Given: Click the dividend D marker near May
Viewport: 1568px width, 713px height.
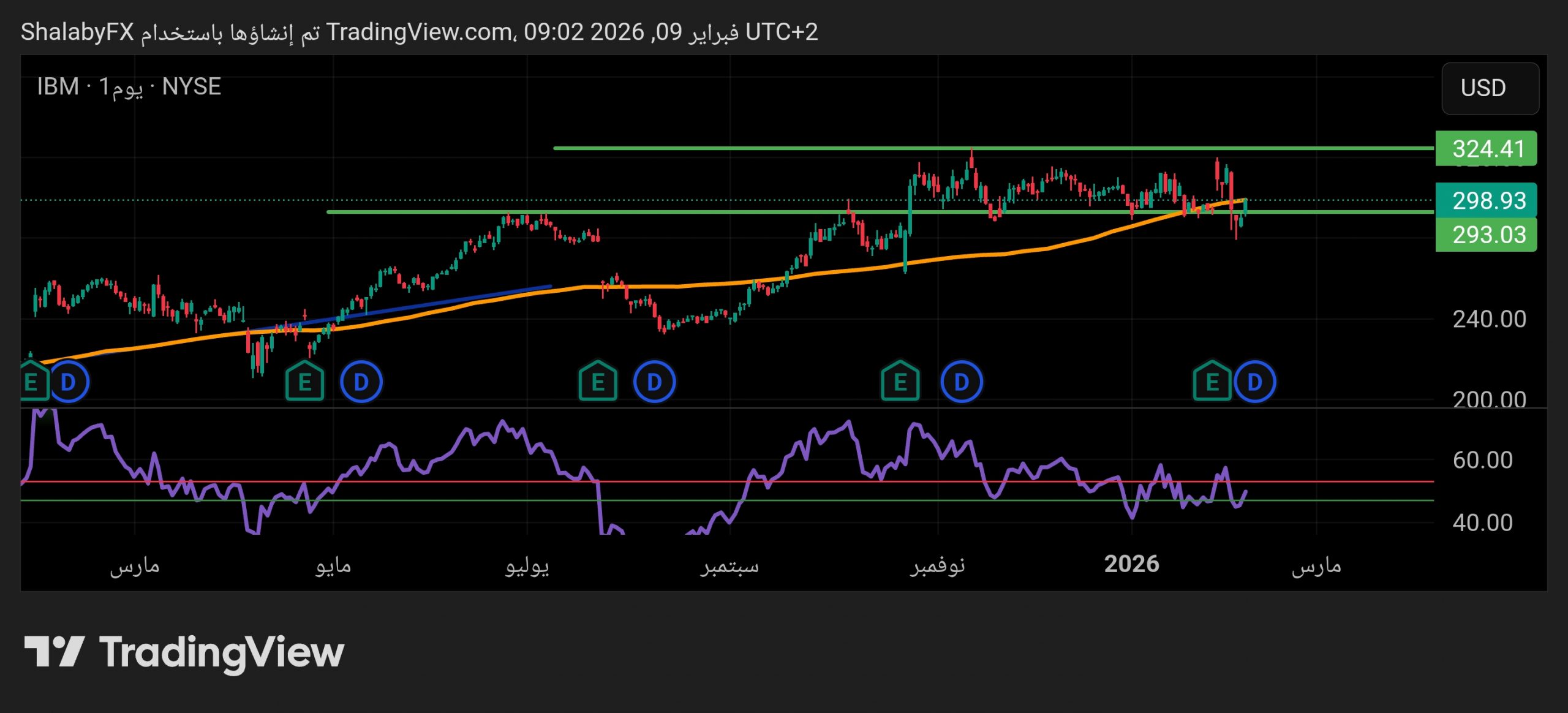Looking at the screenshot, I should coord(361,382).
